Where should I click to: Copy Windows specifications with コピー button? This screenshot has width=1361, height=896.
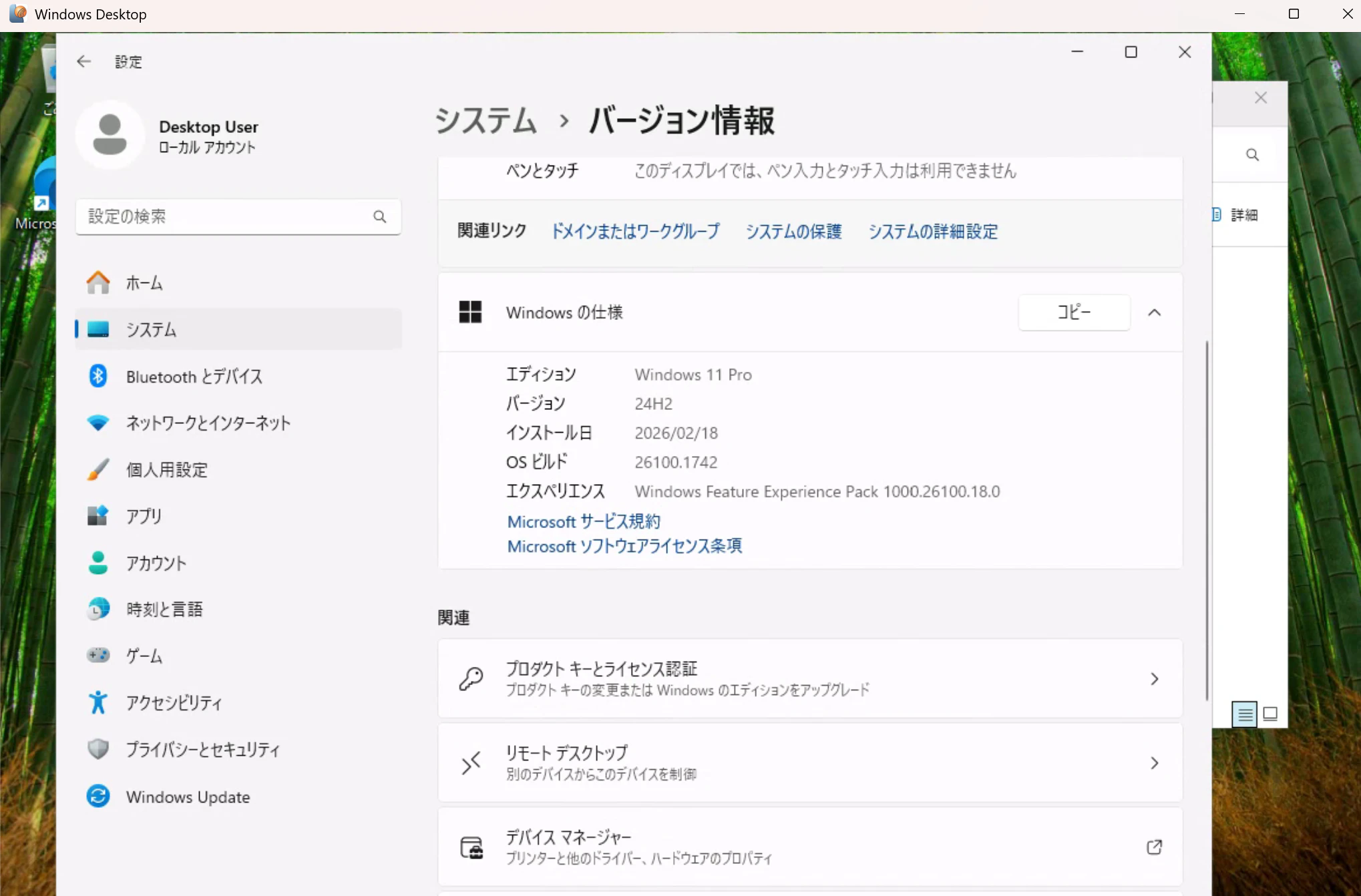click(1074, 312)
